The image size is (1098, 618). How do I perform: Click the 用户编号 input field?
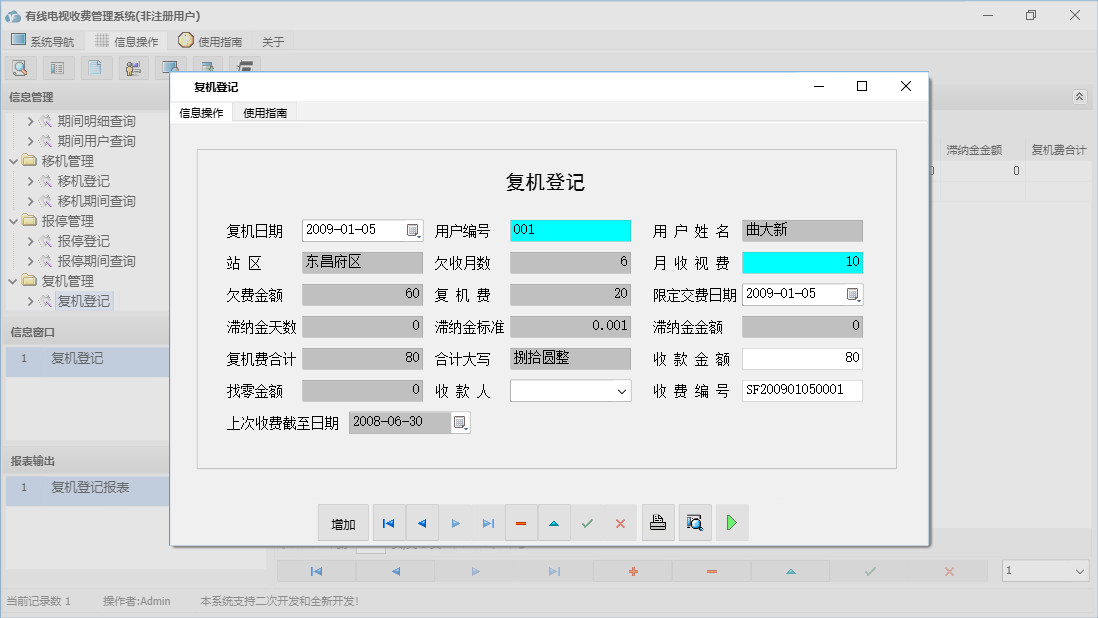click(570, 230)
